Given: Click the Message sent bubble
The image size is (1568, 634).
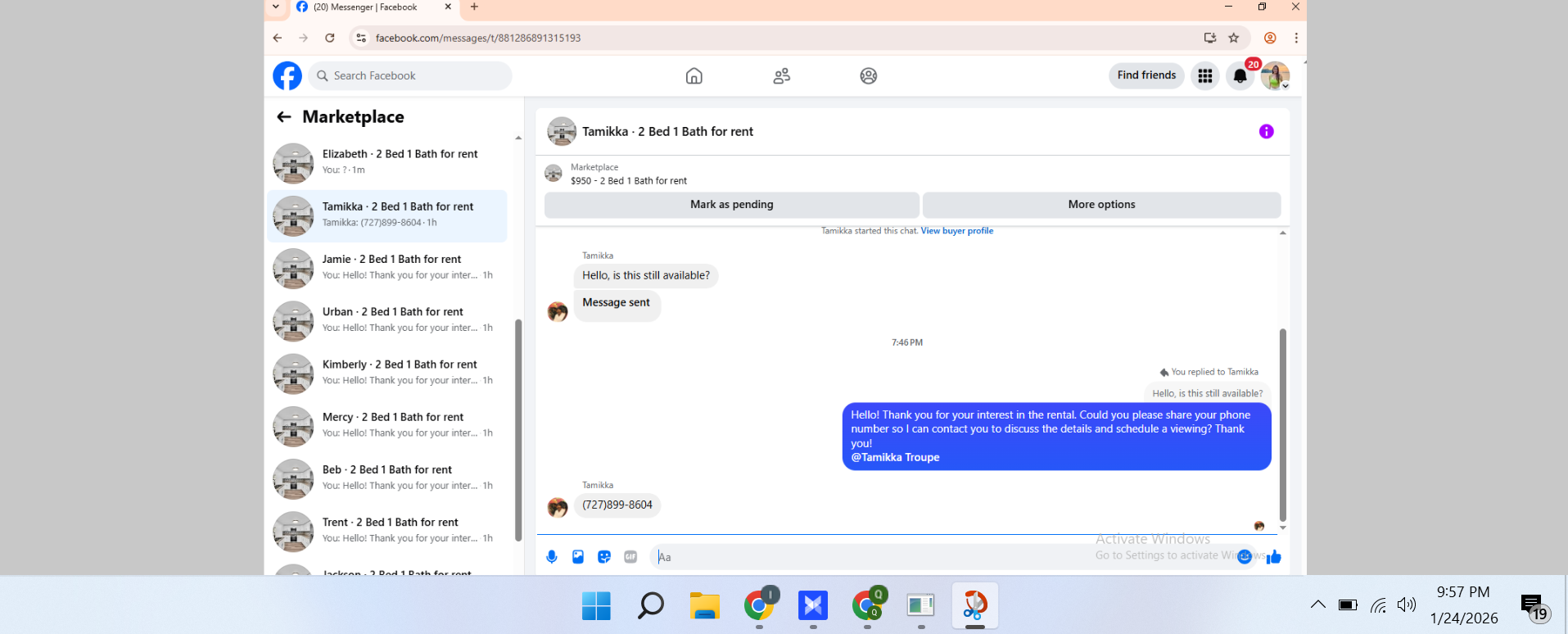Looking at the screenshot, I should pos(617,304).
